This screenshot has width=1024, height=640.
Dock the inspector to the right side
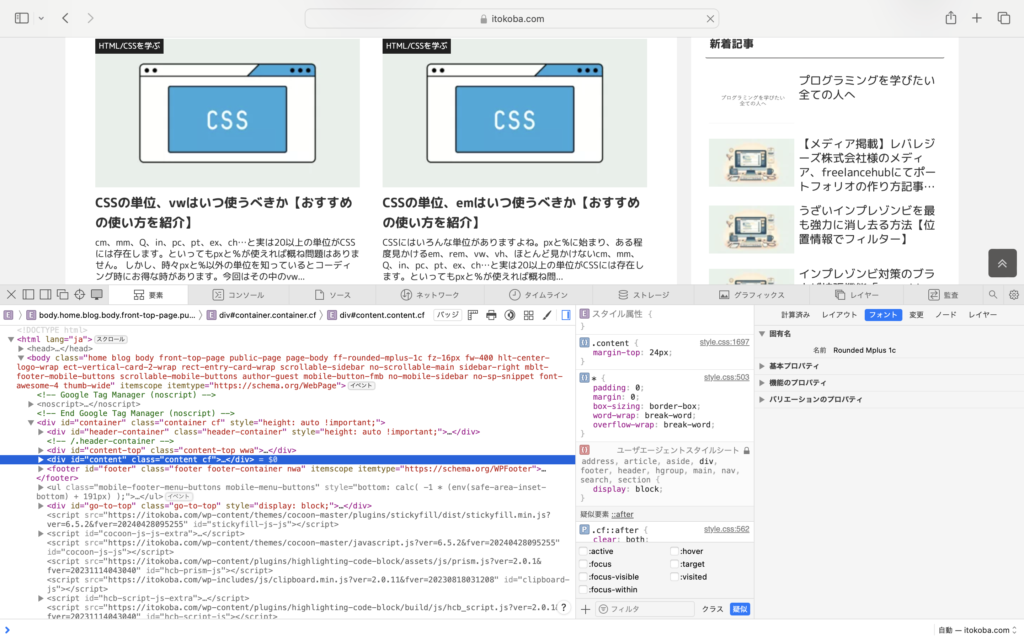[x=45, y=295]
